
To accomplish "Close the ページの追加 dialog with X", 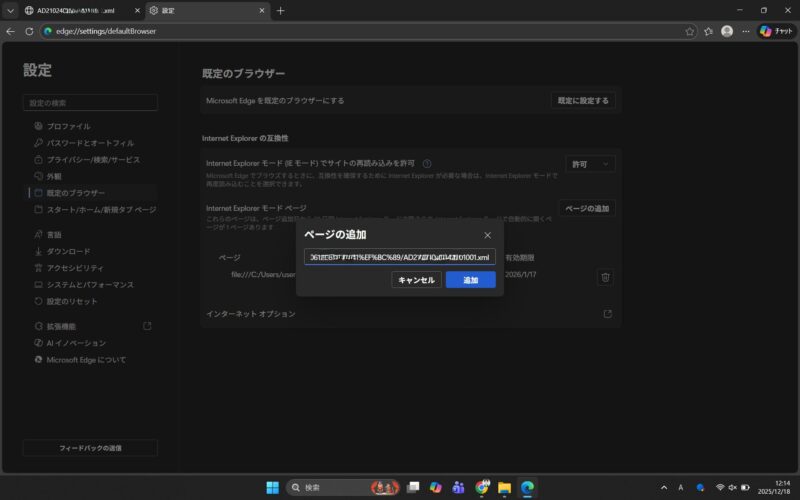I will [487, 235].
